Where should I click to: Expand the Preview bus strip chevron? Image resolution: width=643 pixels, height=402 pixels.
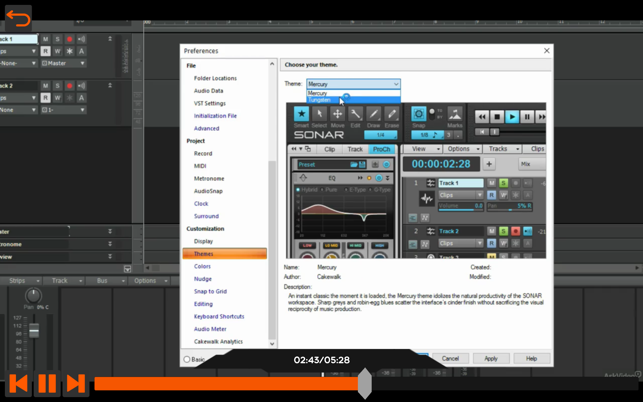tap(110, 256)
